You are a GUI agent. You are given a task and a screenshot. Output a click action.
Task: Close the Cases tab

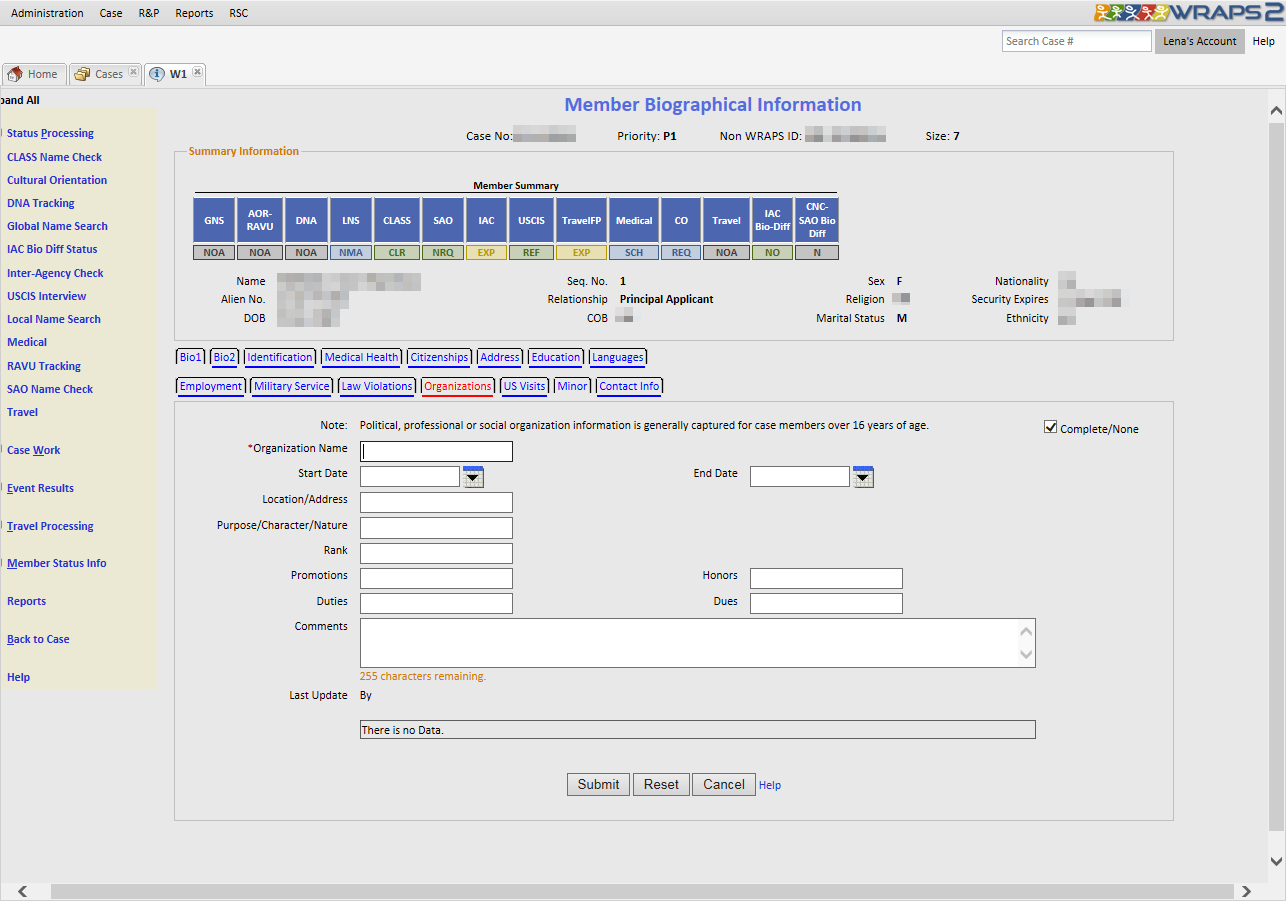pos(133,73)
